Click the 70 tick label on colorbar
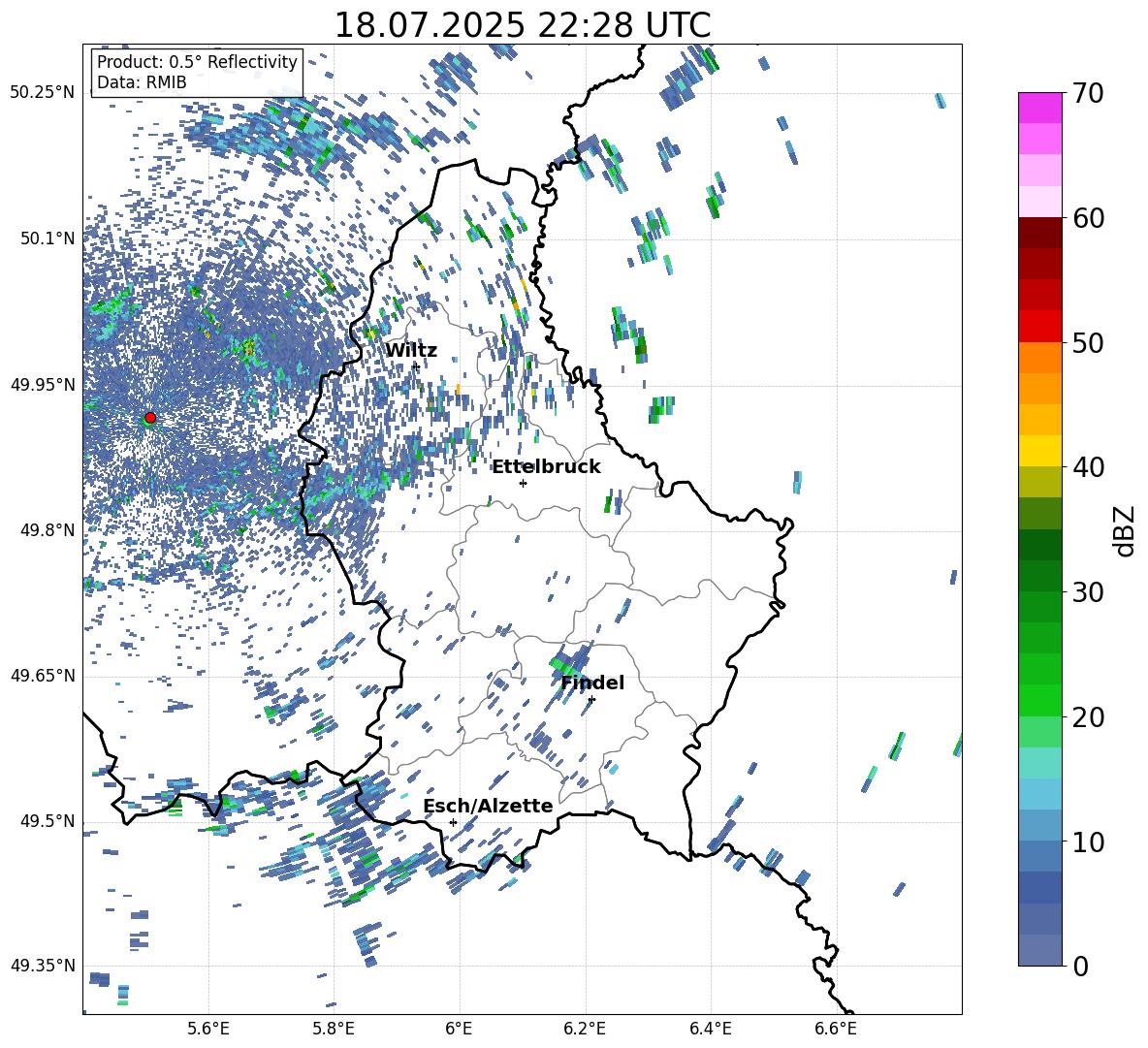Screen dimensions: 1148x1048 tap(1088, 93)
